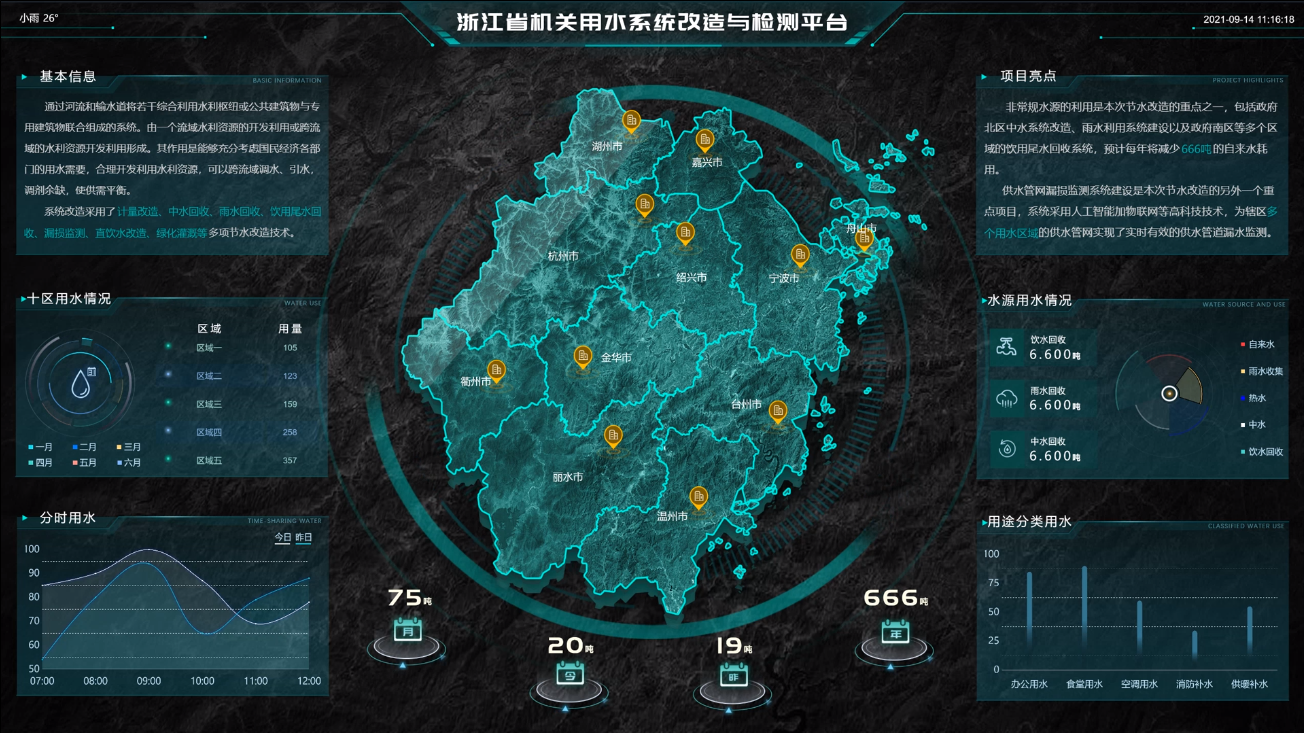Screen dimensions: 1304x733
Task: Toggle the 一月 legend item
Action: click(41, 447)
